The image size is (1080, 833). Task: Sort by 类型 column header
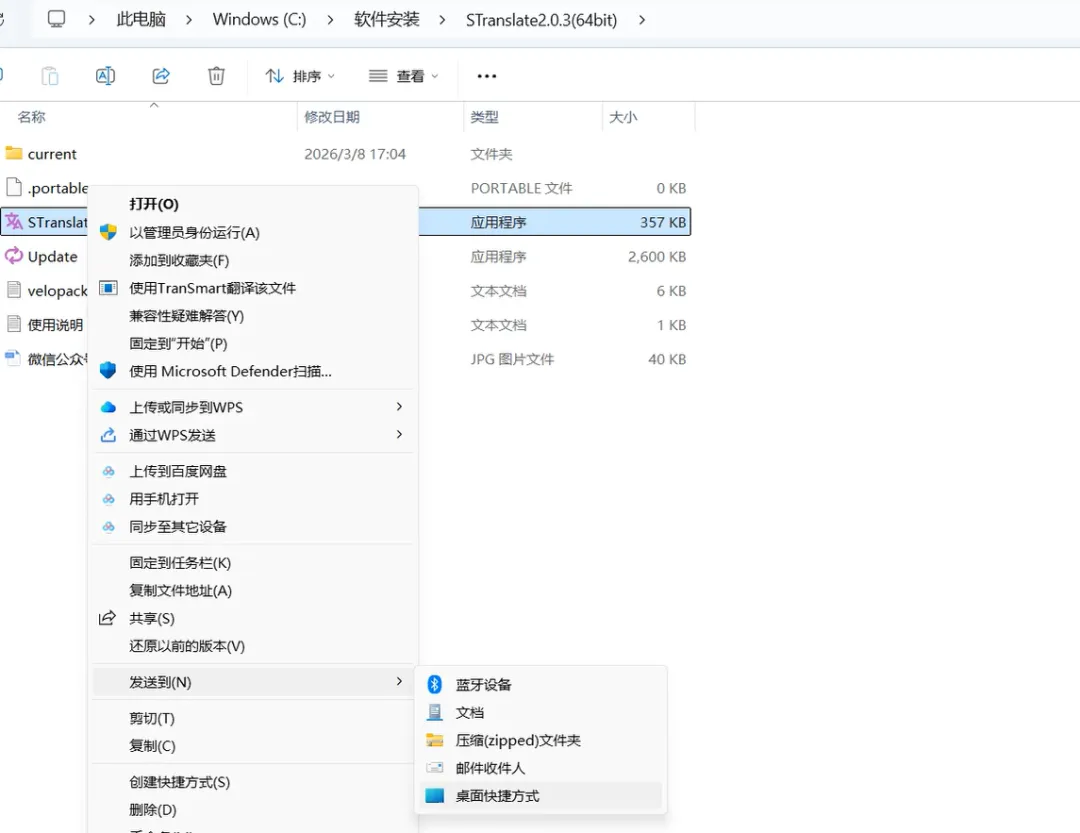click(x=484, y=117)
